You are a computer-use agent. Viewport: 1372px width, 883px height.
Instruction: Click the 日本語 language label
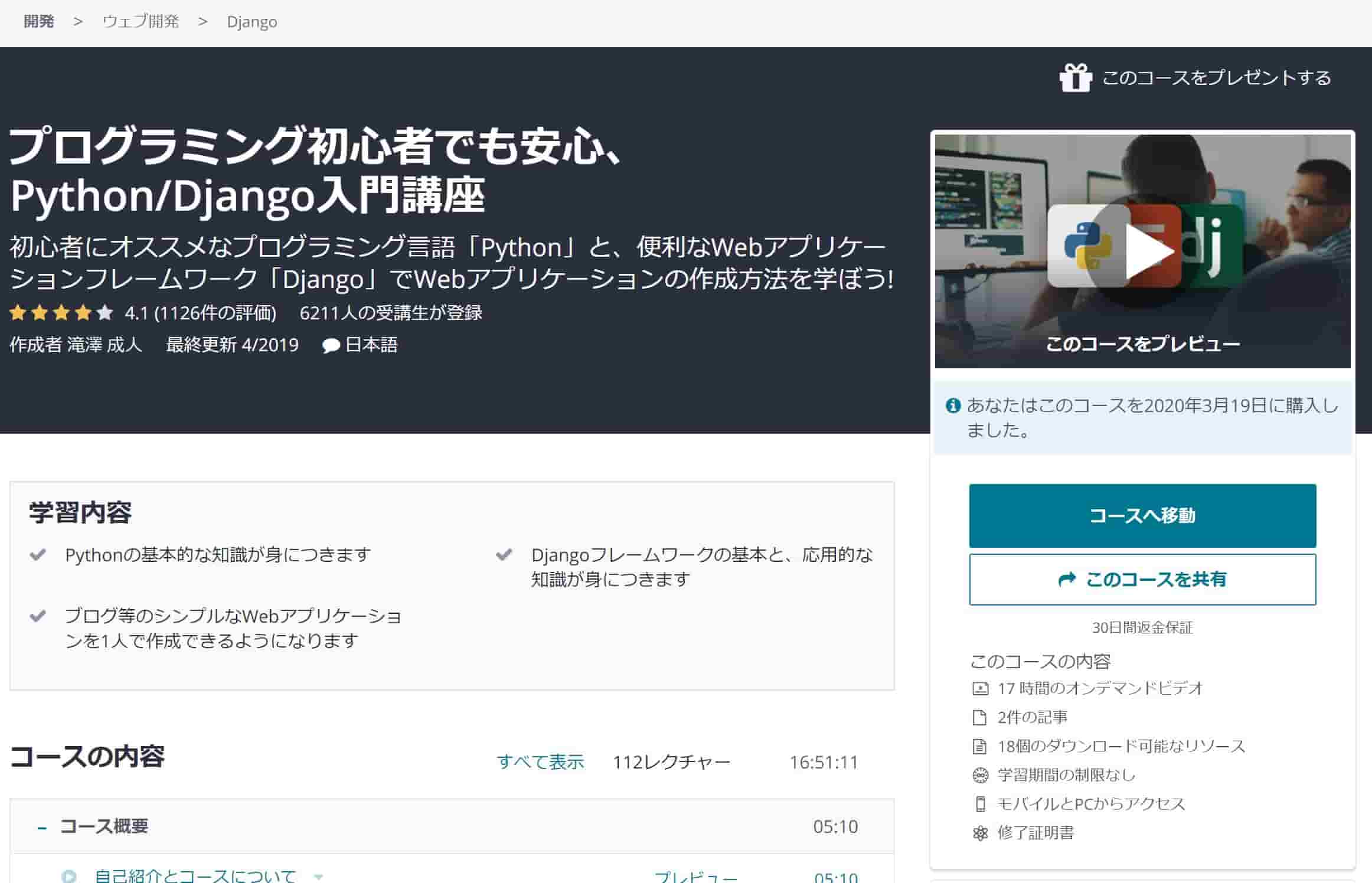371,345
